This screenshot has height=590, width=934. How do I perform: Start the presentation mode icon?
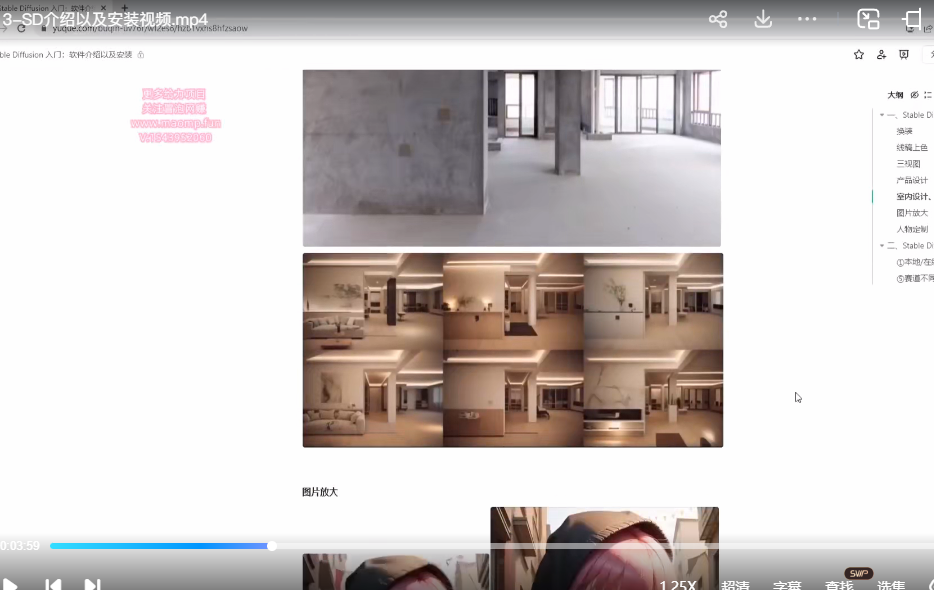click(904, 55)
